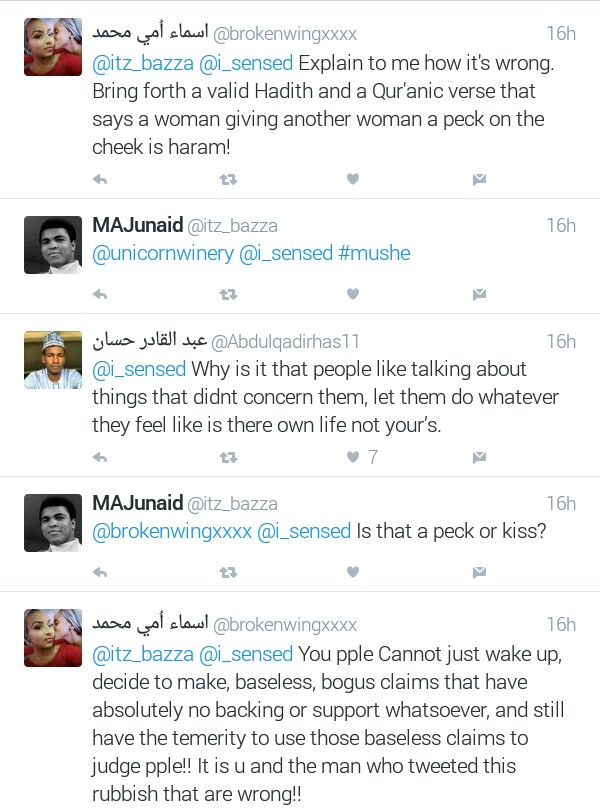Reply to Abdulqadirhas11's tweet
Screen dimensions: 600x809
[x=100, y=457]
